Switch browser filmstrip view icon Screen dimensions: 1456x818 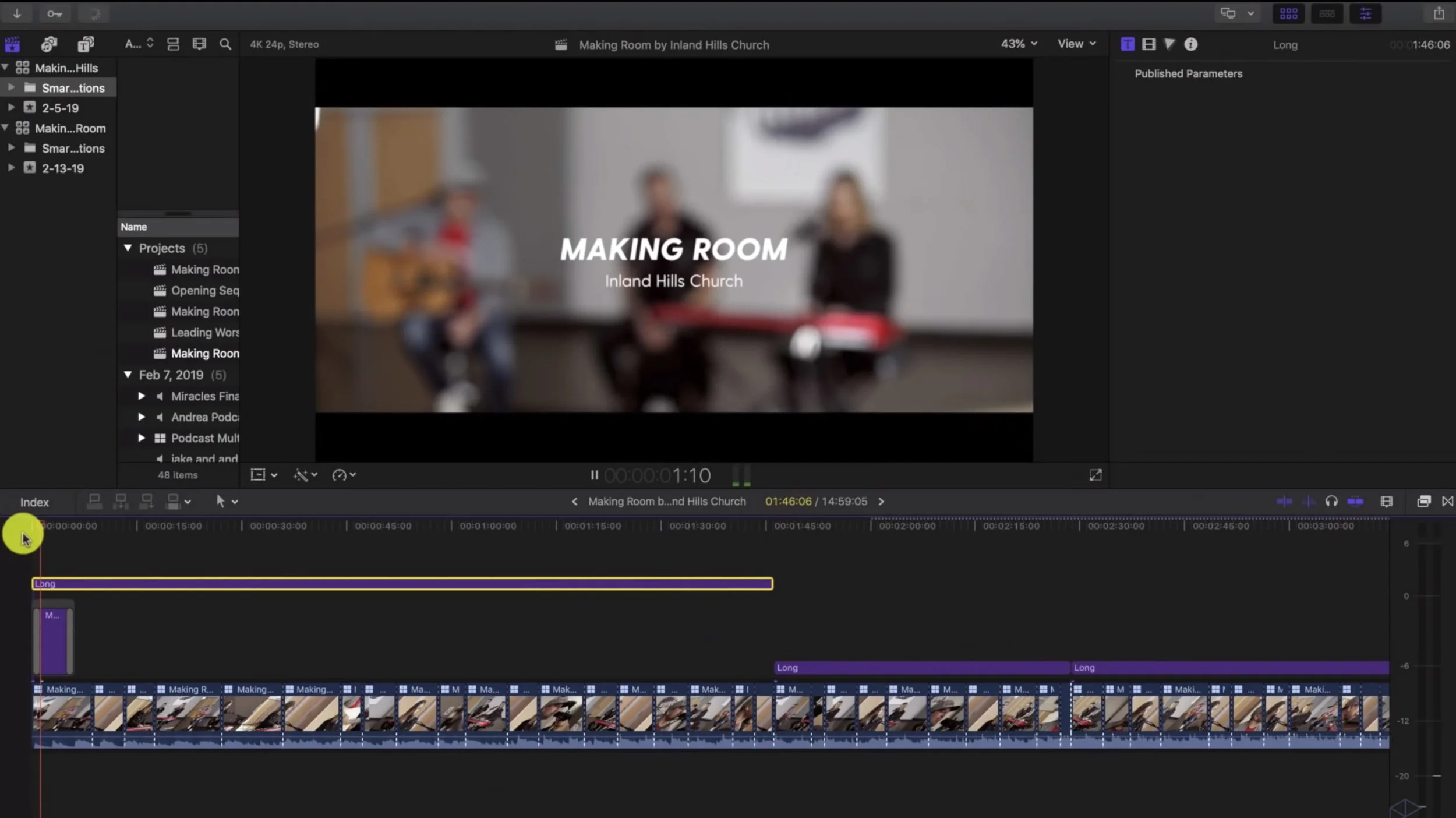click(199, 44)
